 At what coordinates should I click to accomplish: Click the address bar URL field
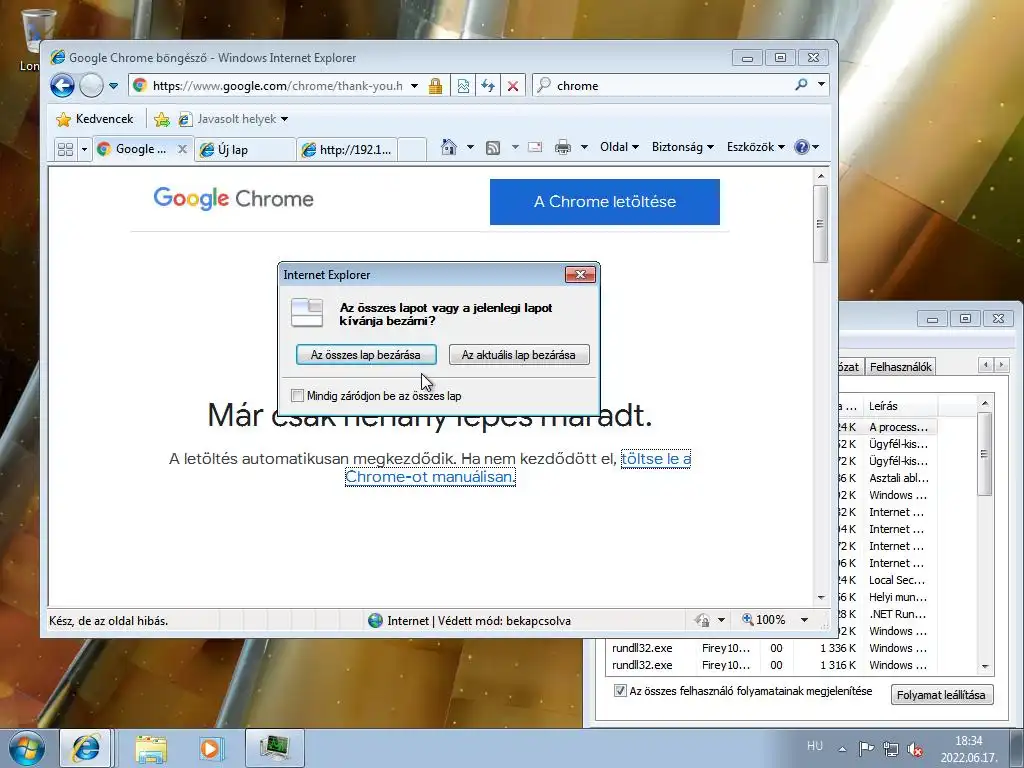(278, 86)
